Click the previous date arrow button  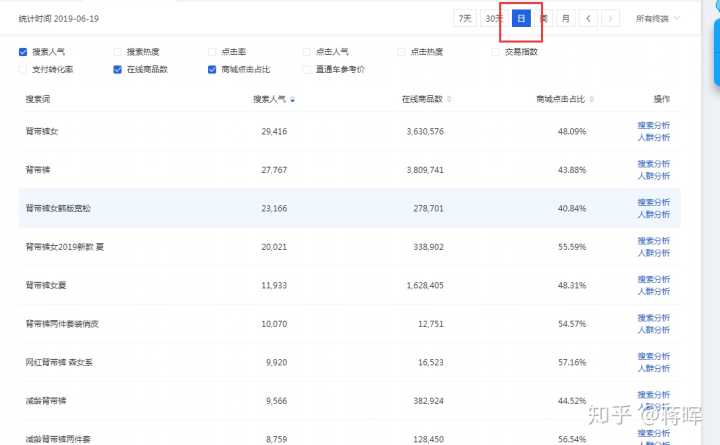tap(589, 18)
